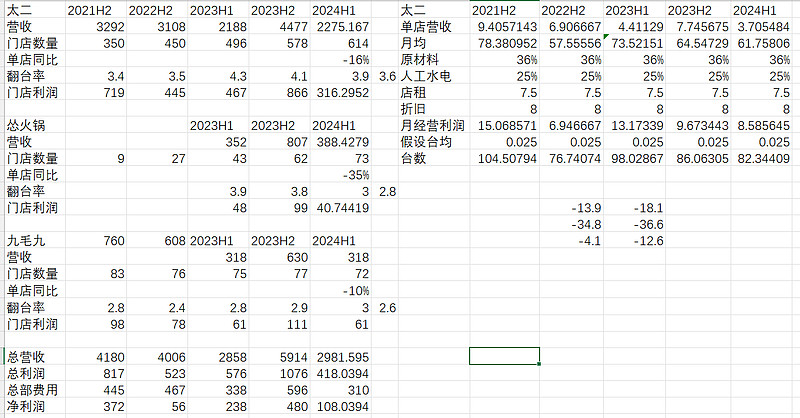Click the cell with value 40.74419
800x418 pixels.
point(341,208)
